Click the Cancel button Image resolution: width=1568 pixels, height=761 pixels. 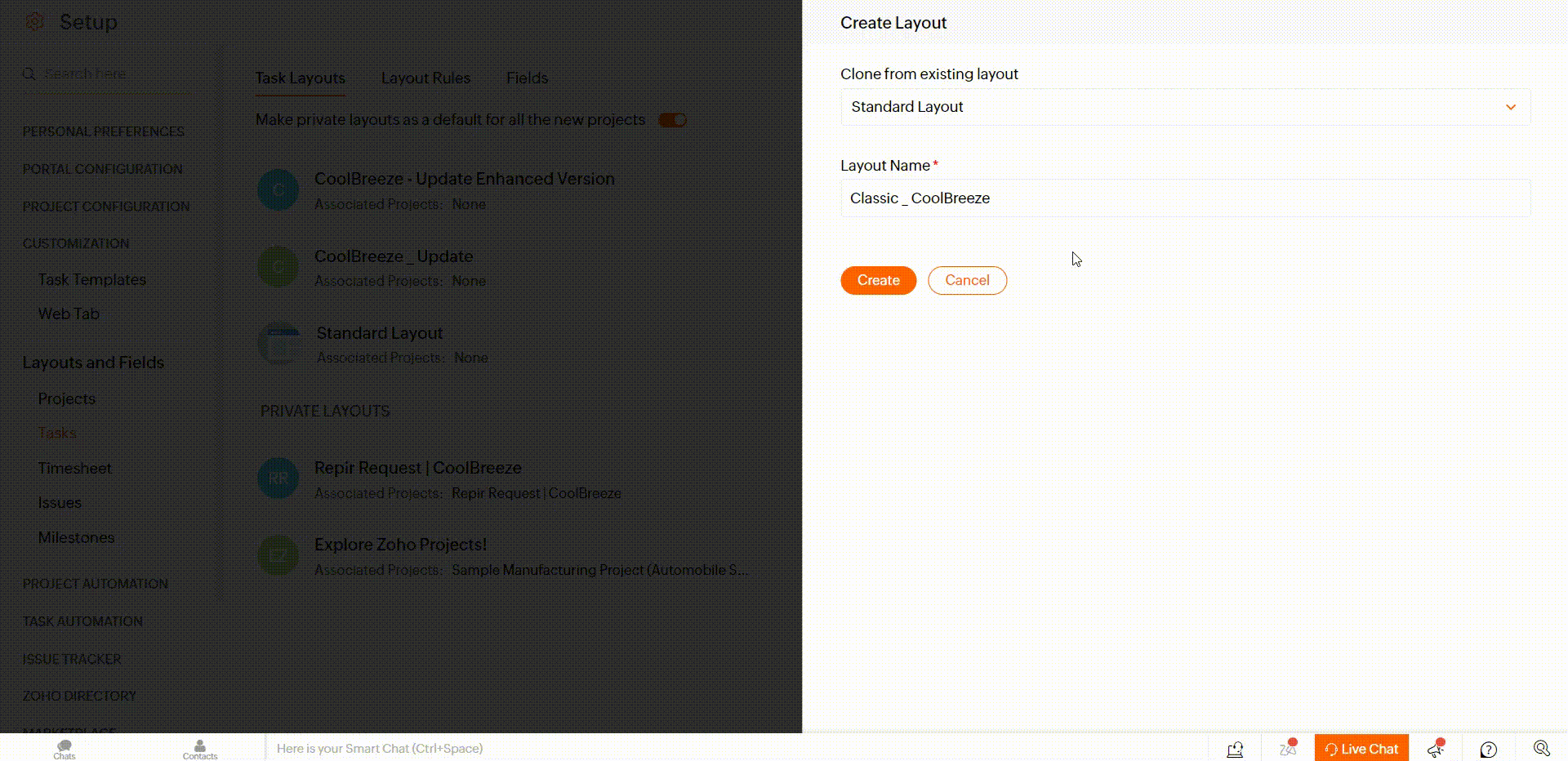click(967, 280)
